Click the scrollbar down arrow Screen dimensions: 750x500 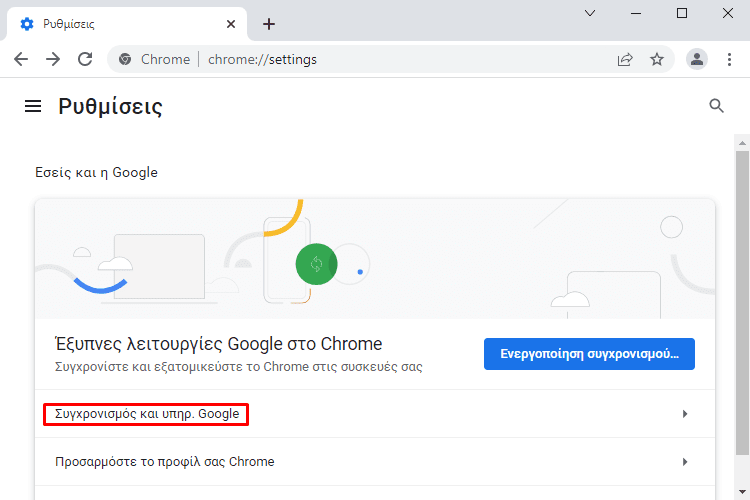click(742, 491)
